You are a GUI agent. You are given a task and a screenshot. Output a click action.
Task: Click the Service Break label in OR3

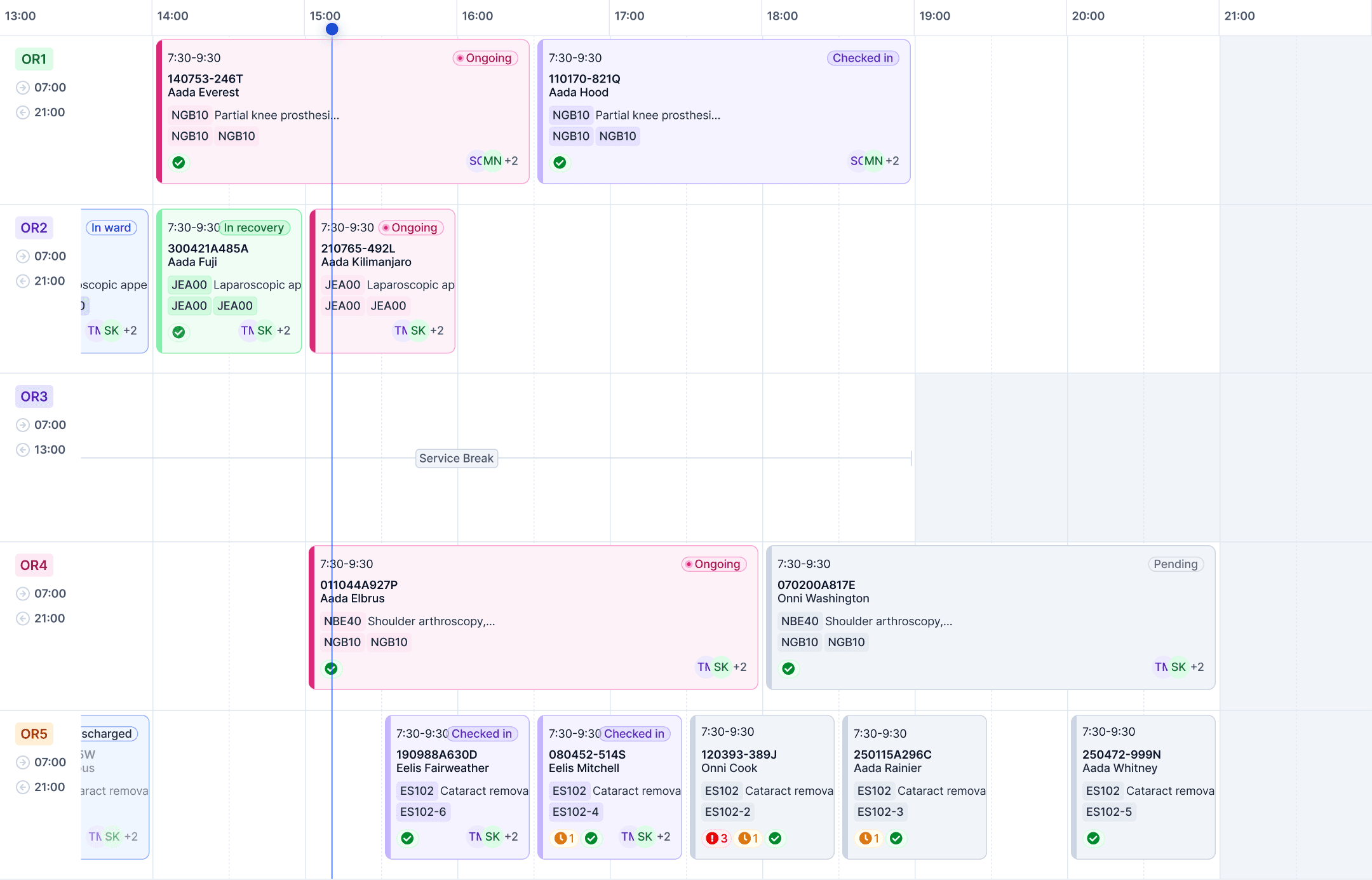[x=456, y=458]
